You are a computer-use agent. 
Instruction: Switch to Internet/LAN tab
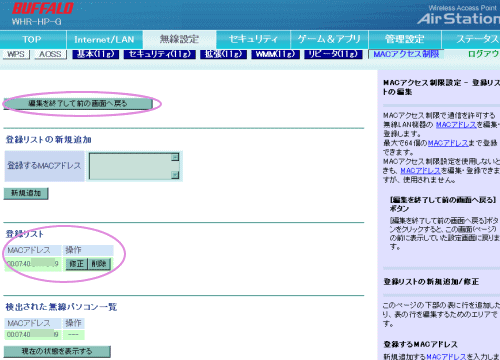tap(104, 40)
